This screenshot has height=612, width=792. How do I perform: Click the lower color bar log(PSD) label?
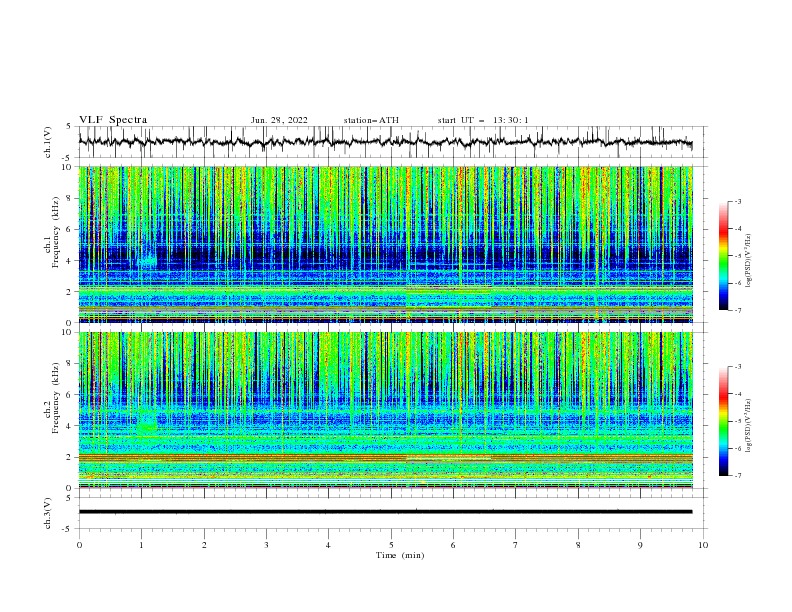point(748,426)
